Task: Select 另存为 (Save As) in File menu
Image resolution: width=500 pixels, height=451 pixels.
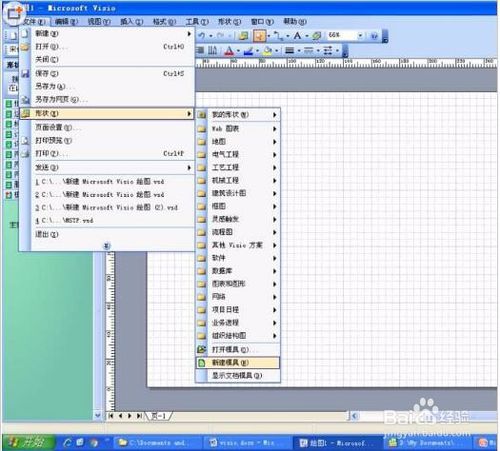Action: click(107, 86)
